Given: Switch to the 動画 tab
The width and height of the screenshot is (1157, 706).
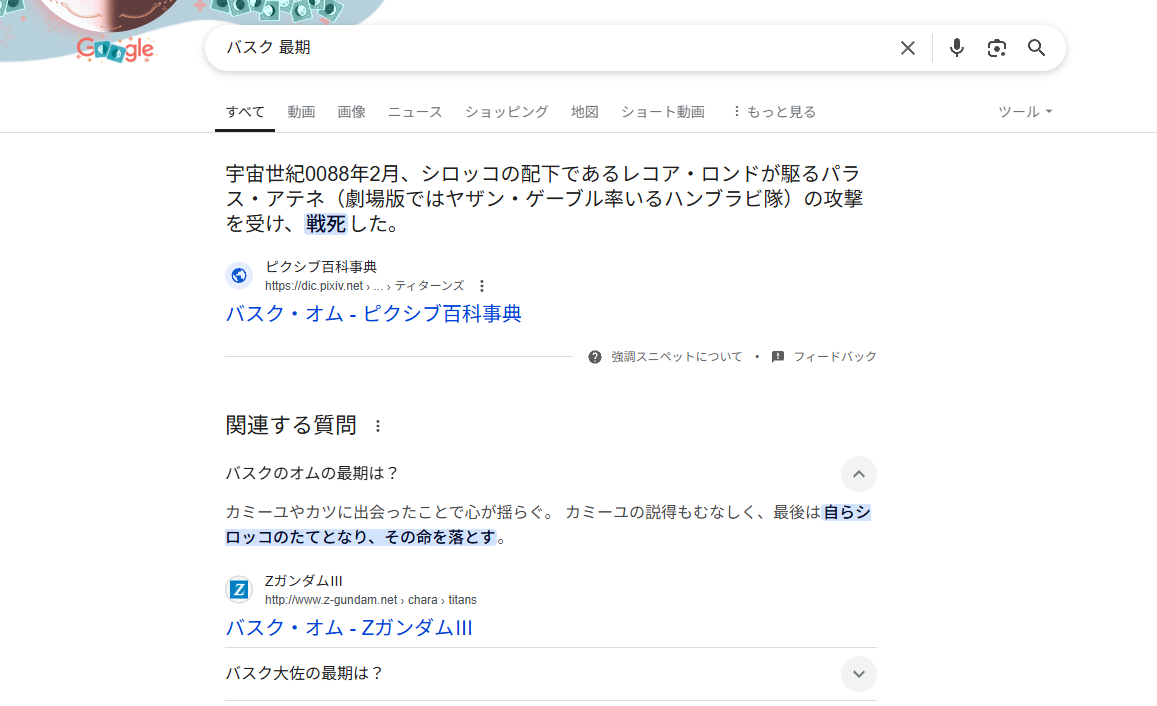Looking at the screenshot, I should 301,111.
